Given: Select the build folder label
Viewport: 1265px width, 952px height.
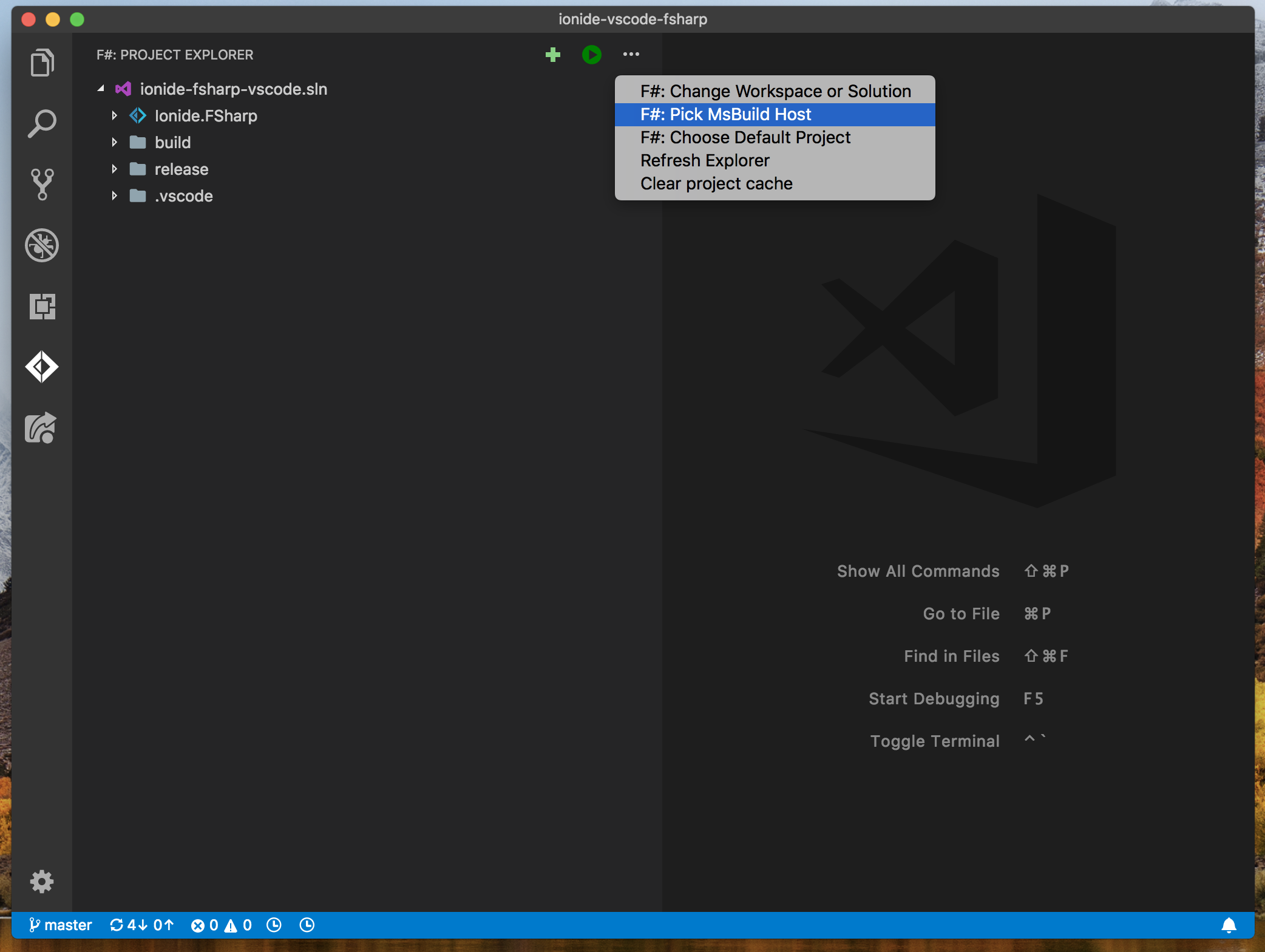Looking at the screenshot, I should click(173, 143).
